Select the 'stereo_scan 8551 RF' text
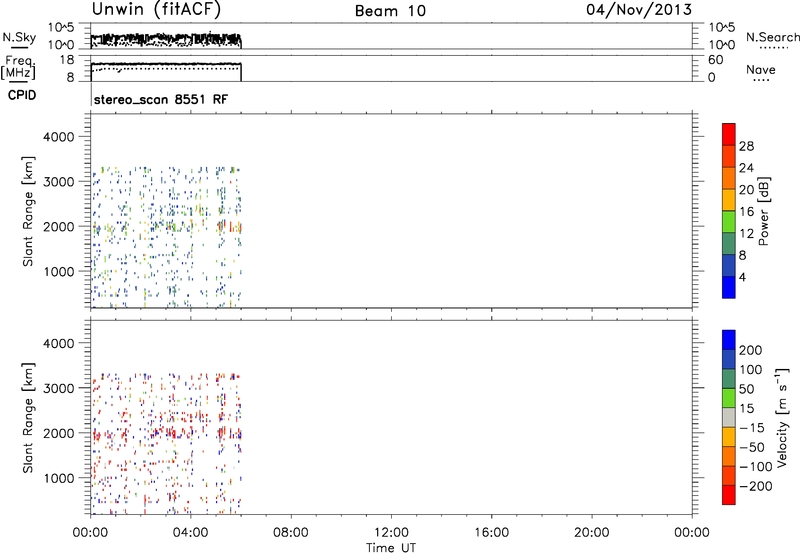The width and height of the screenshot is (800, 554). point(161,99)
